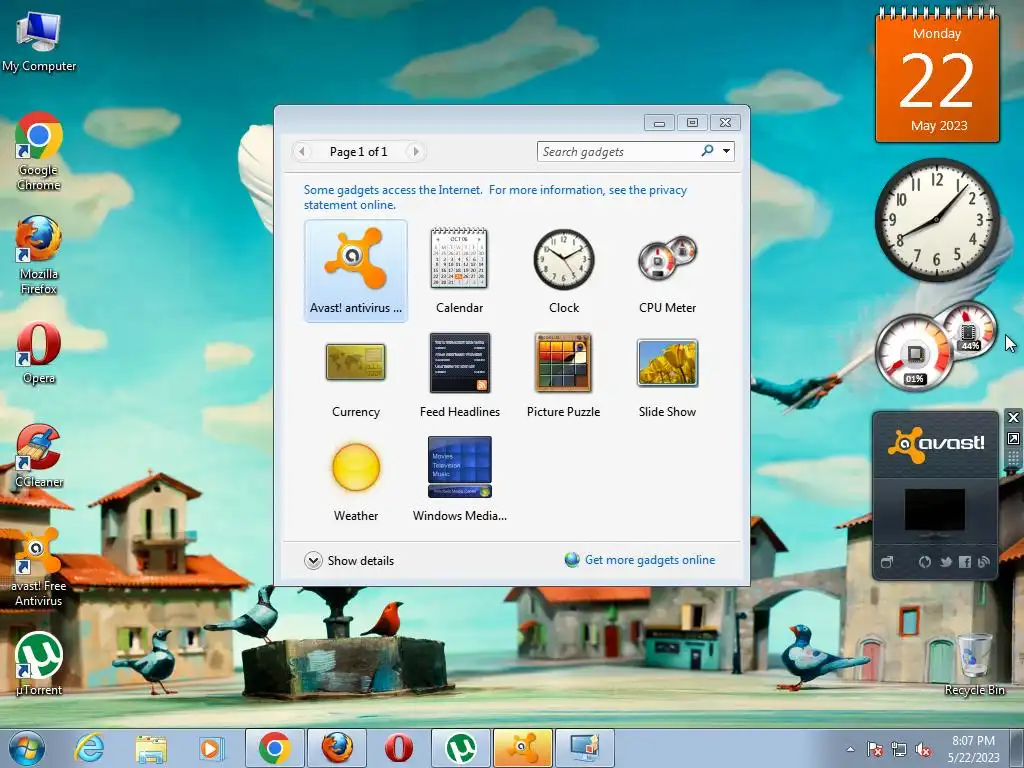Click the muted volume tray icon
The height and width of the screenshot is (768, 1024).
(923, 749)
